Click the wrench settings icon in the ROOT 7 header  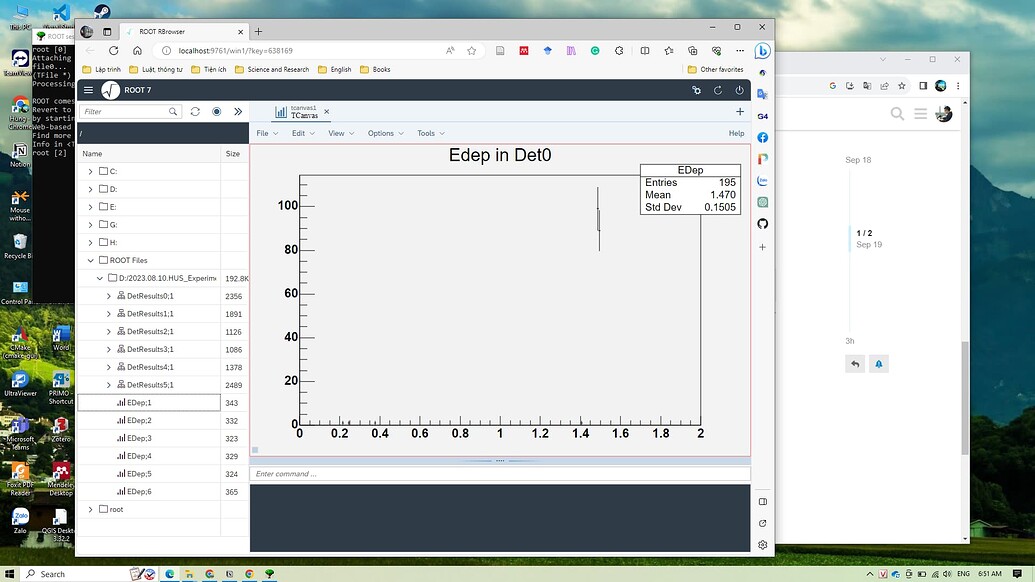pos(697,90)
